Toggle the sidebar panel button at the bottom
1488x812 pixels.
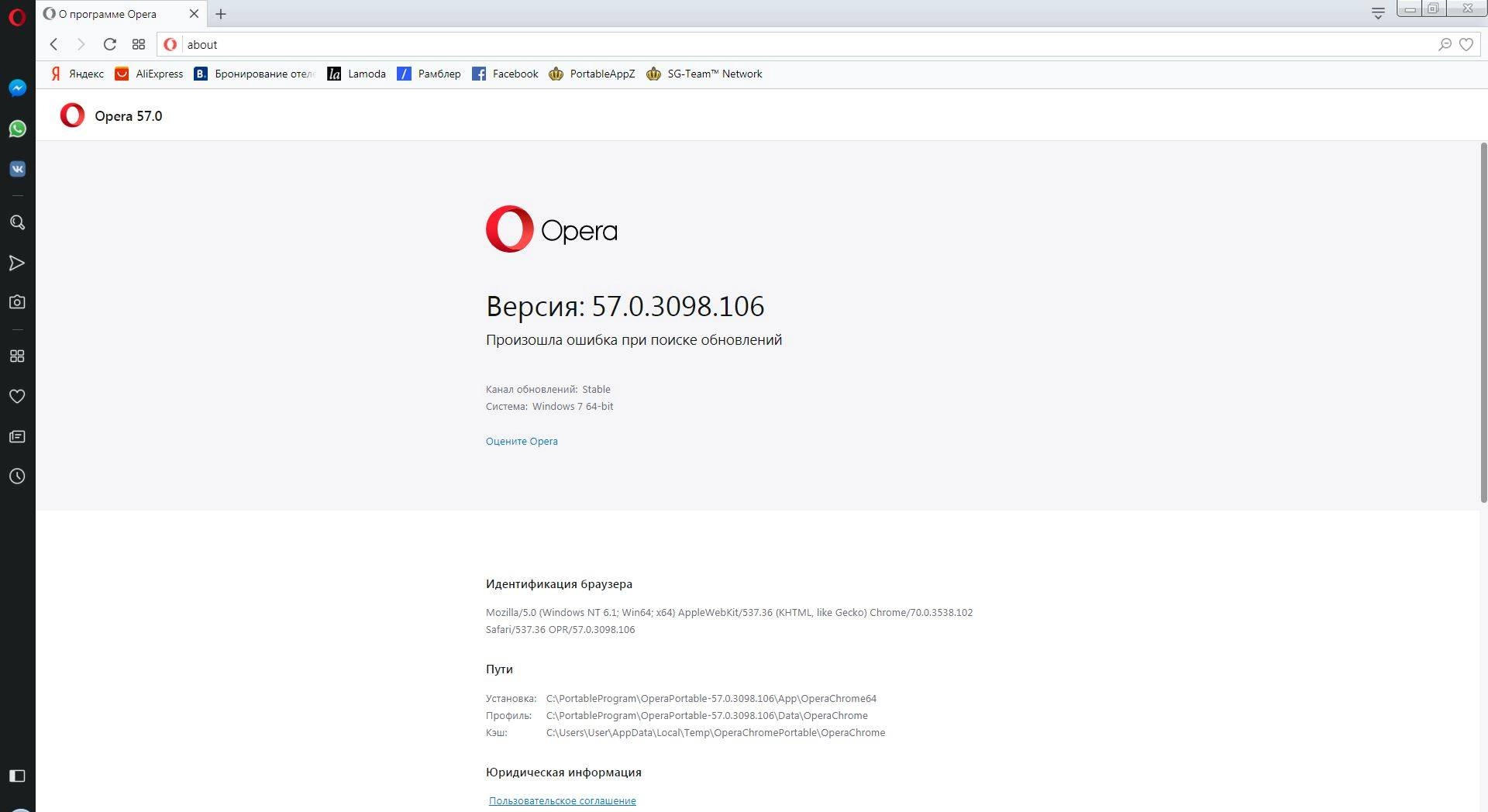point(17,776)
